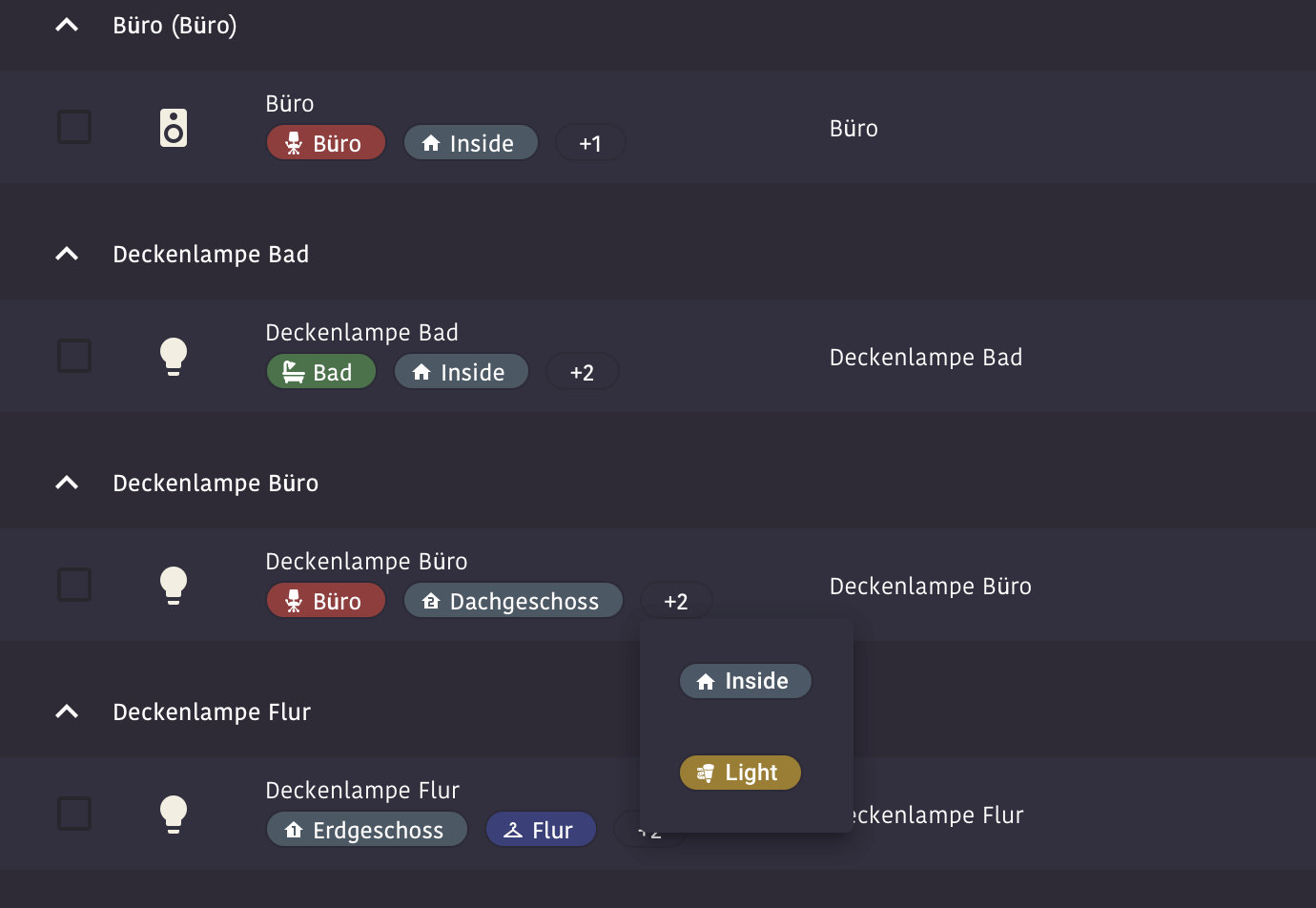Select the yellow Light label in popup
This screenshot has height=908, width=1316.
[x=740, y=773]
